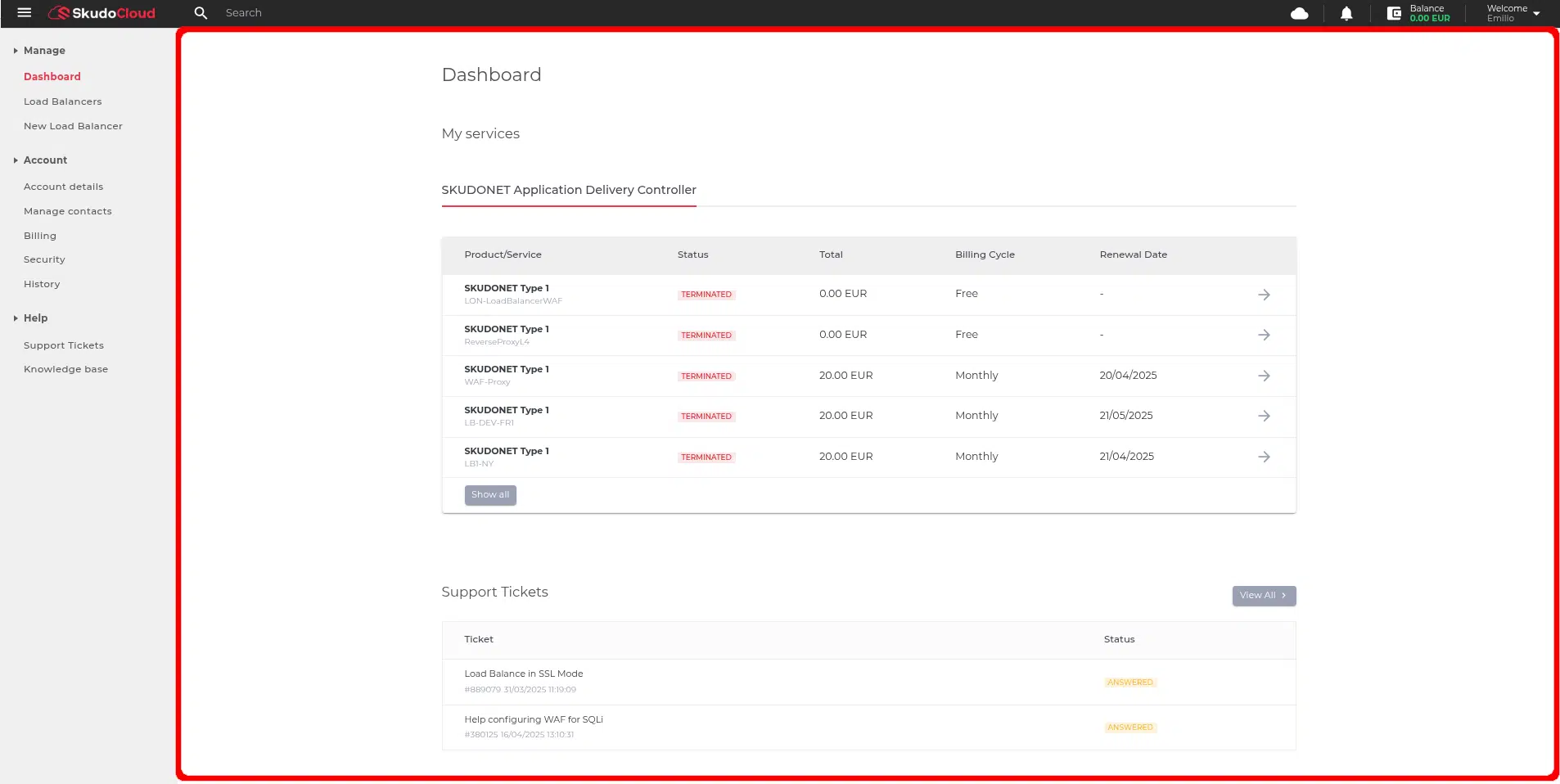Viewport: 1560px width, 784px height.
Task: Click the Billing Cycle column header
Action: click(985, 255)
